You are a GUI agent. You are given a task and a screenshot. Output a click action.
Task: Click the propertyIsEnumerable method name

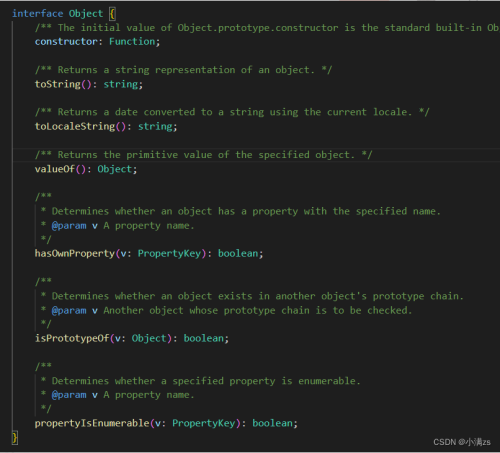[92, 423]
